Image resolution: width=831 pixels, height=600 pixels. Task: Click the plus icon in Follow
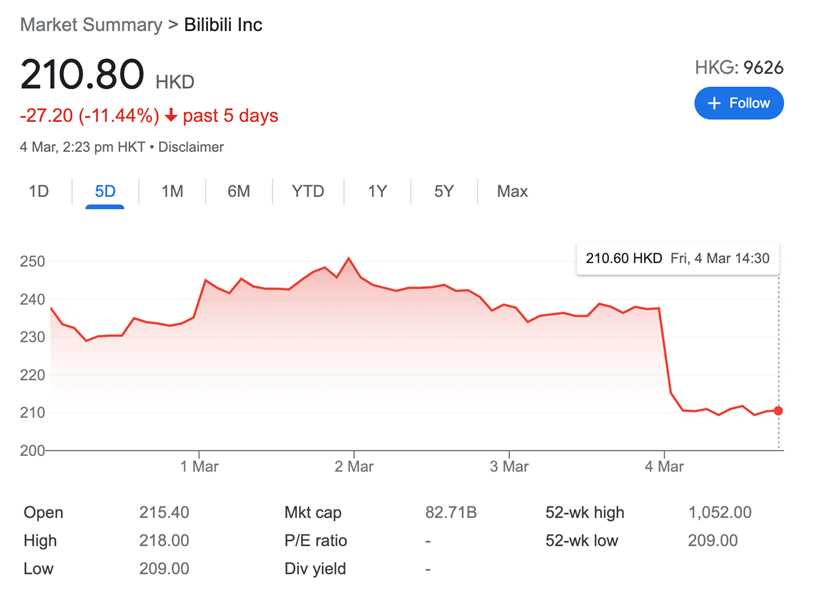tap(714, 103)
